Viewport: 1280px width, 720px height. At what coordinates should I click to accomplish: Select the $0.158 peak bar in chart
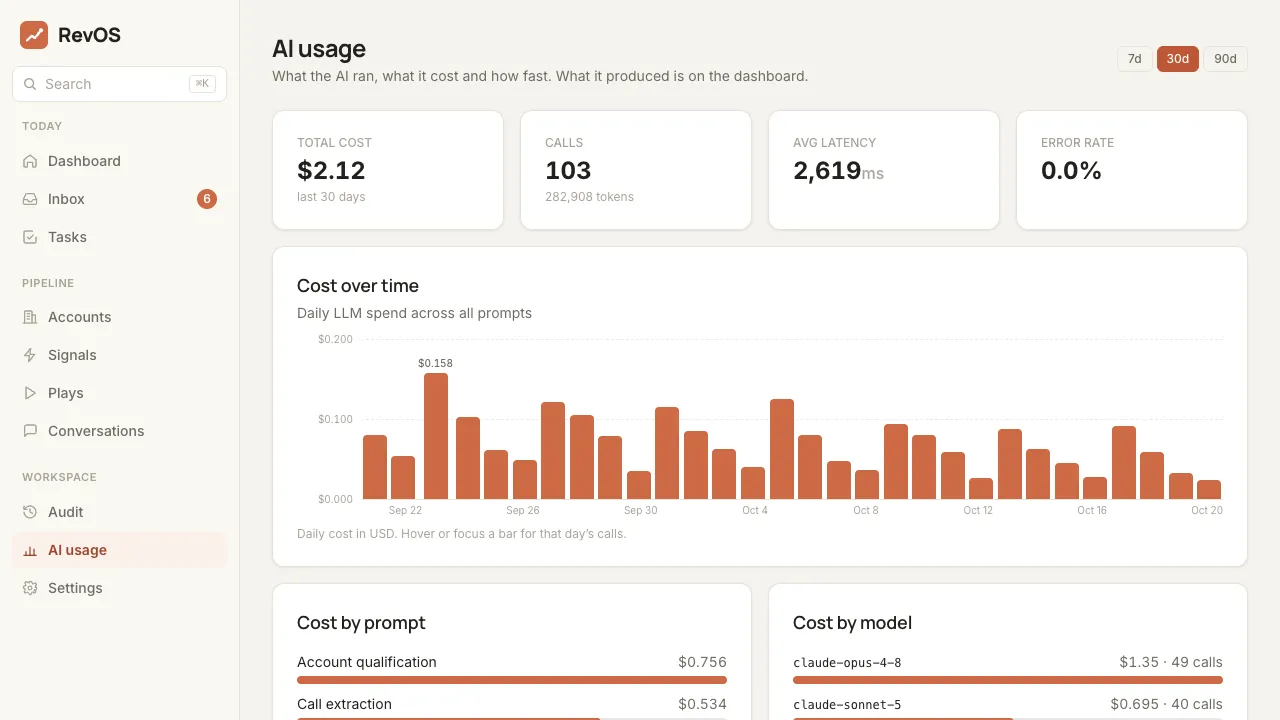point(435,436)
